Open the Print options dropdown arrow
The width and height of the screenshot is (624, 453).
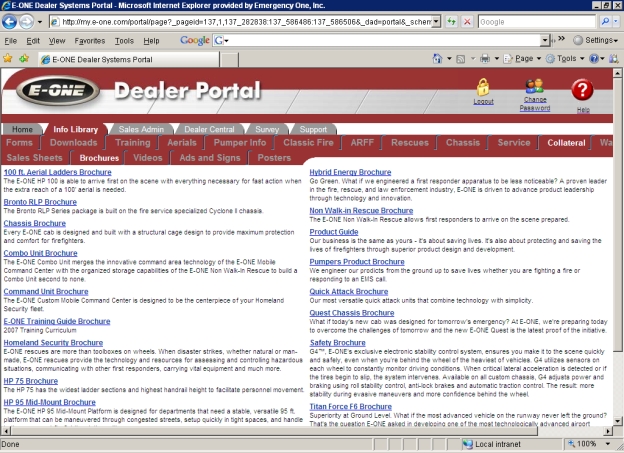click(496, 59)
